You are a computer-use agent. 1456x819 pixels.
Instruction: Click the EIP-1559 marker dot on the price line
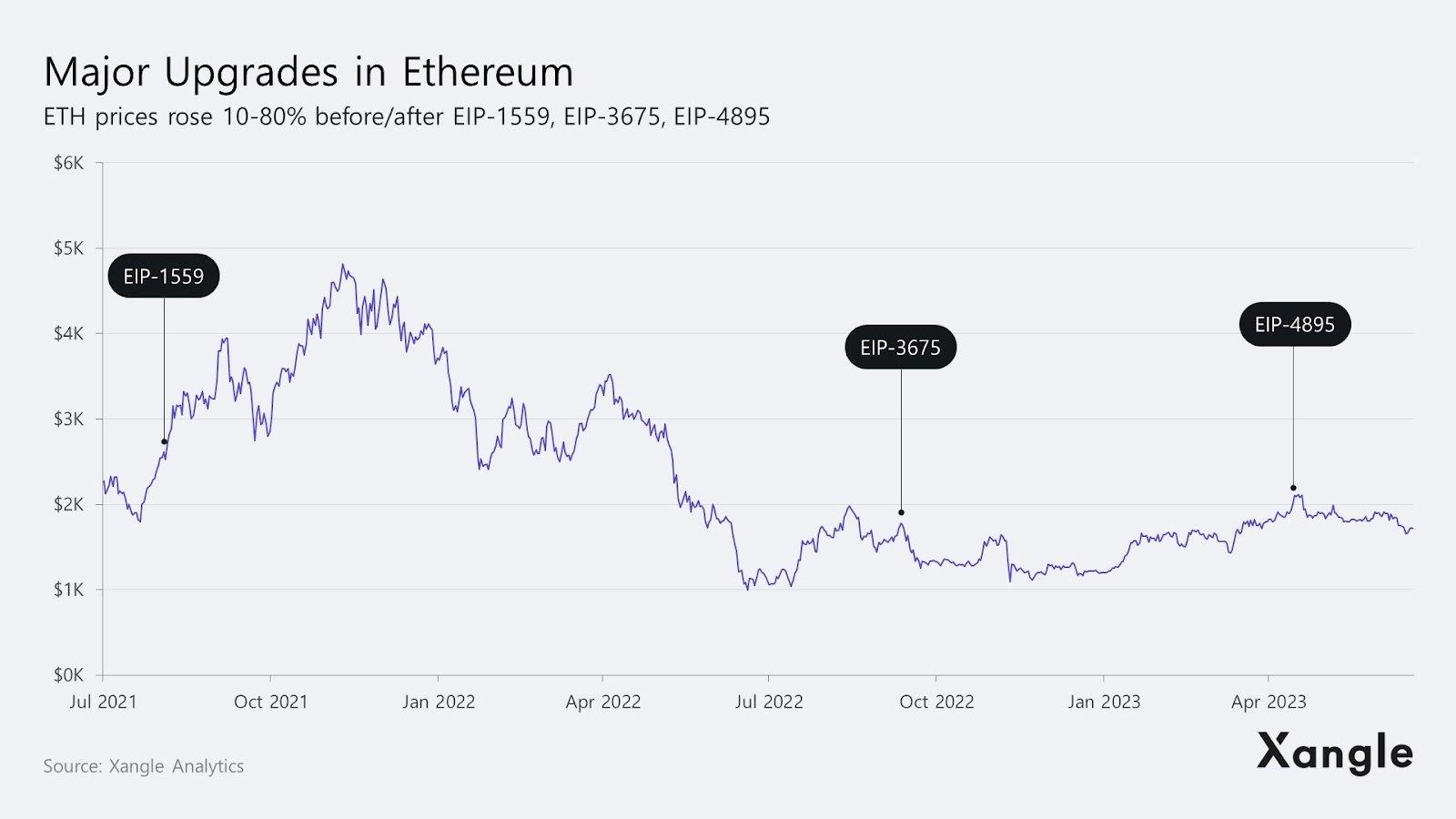click(165, 442)
